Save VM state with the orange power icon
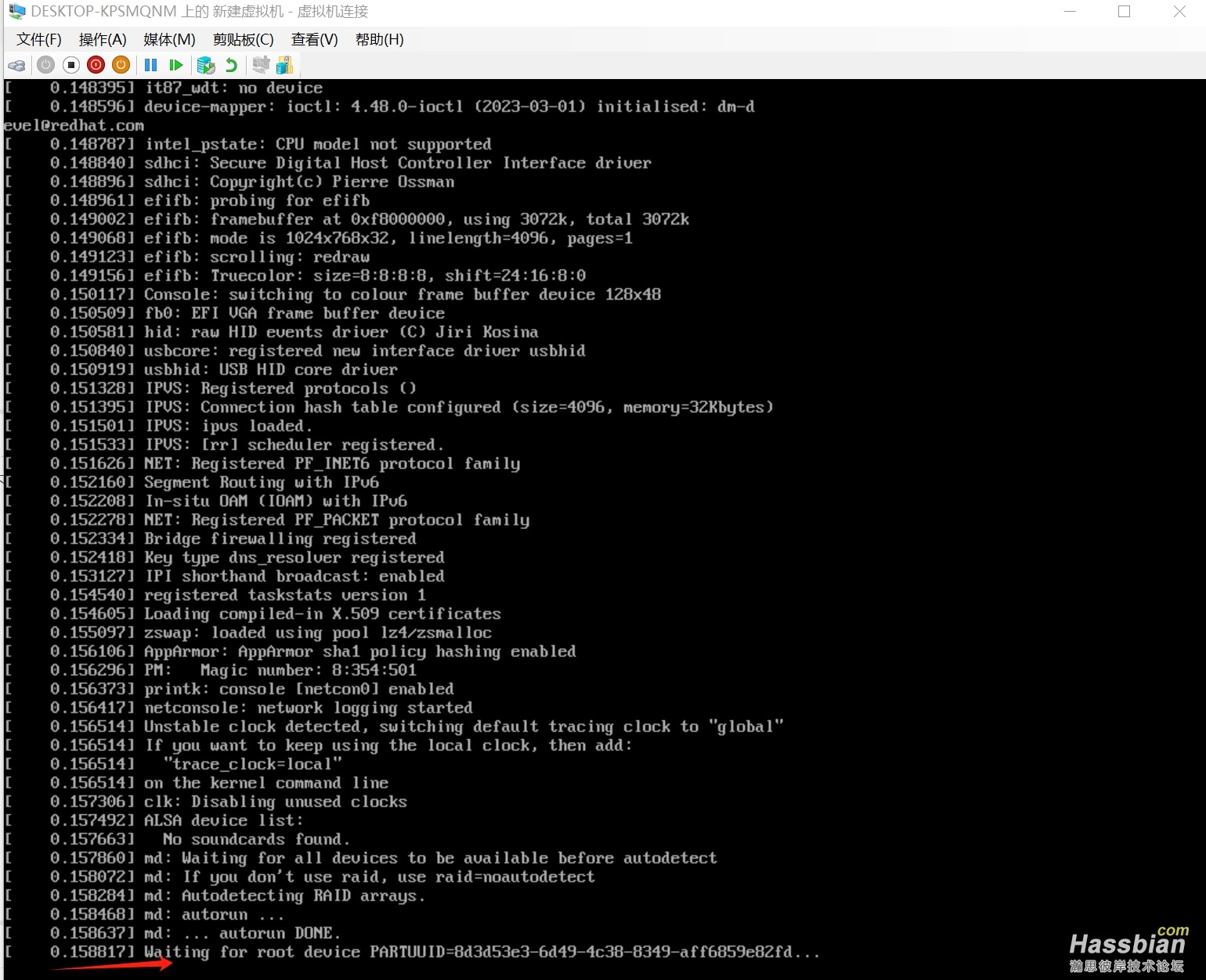This screenshot has height=980, width=1206. click(121, 65)
